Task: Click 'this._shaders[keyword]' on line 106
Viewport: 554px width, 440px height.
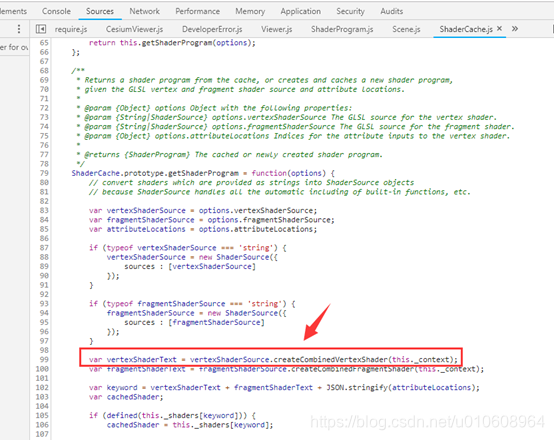Action: point(221,425)
